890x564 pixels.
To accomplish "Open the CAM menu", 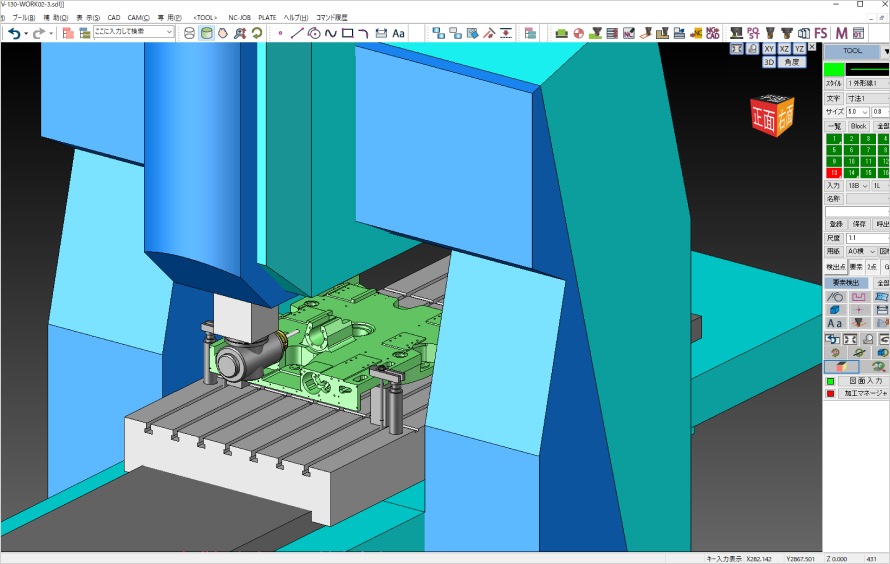I will pos(137,17).
